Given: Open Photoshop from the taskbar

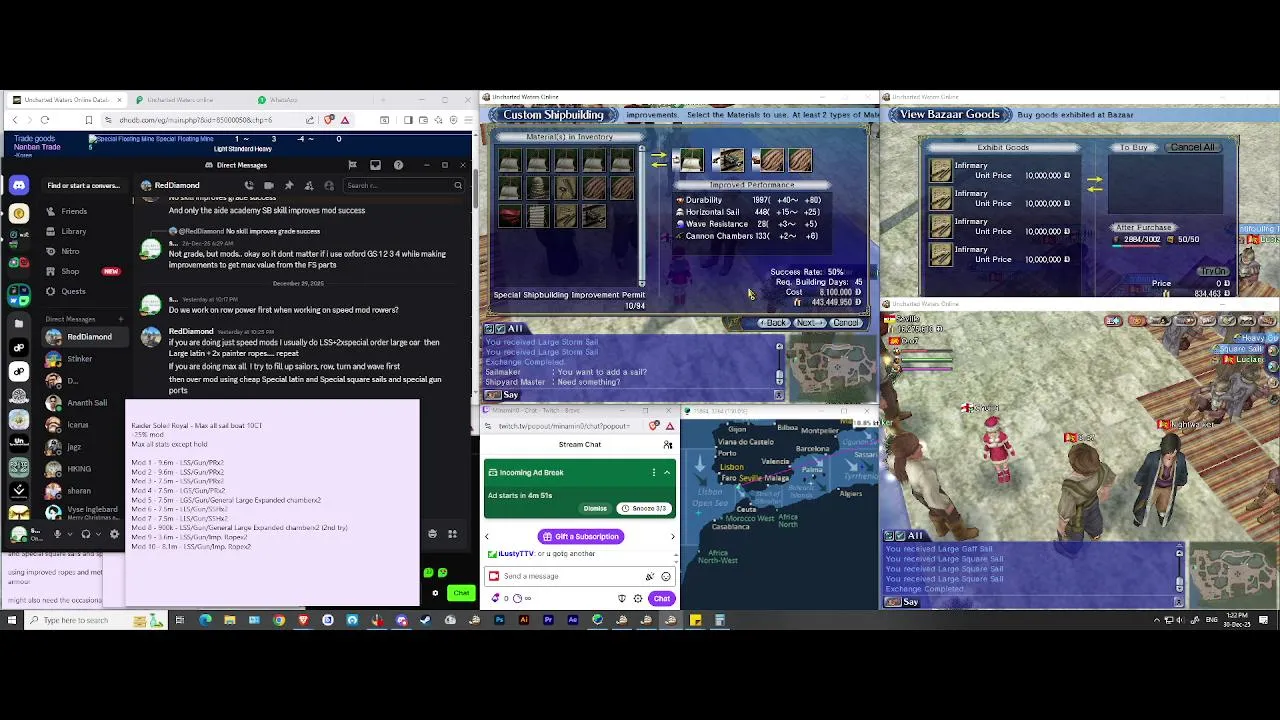Looking at the screenshot, I should 499,620.
